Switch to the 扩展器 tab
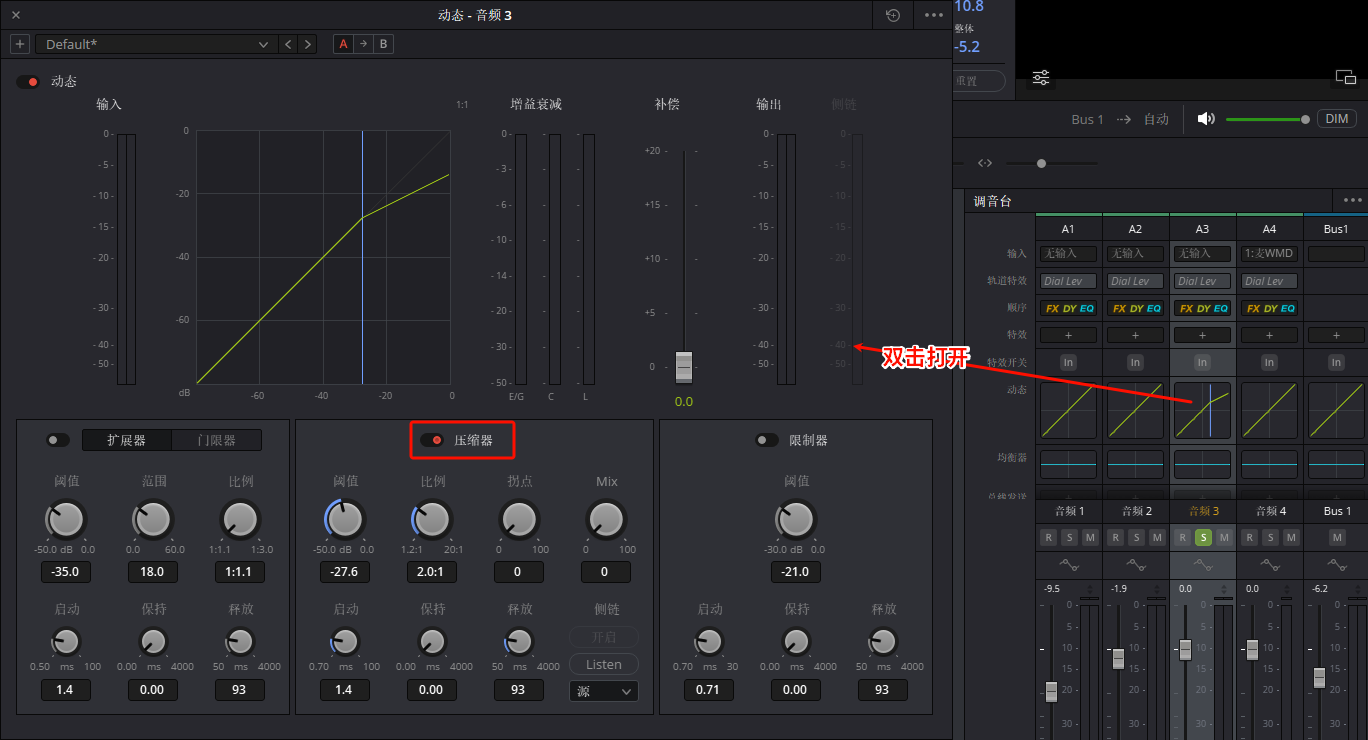 click(127, 440)
